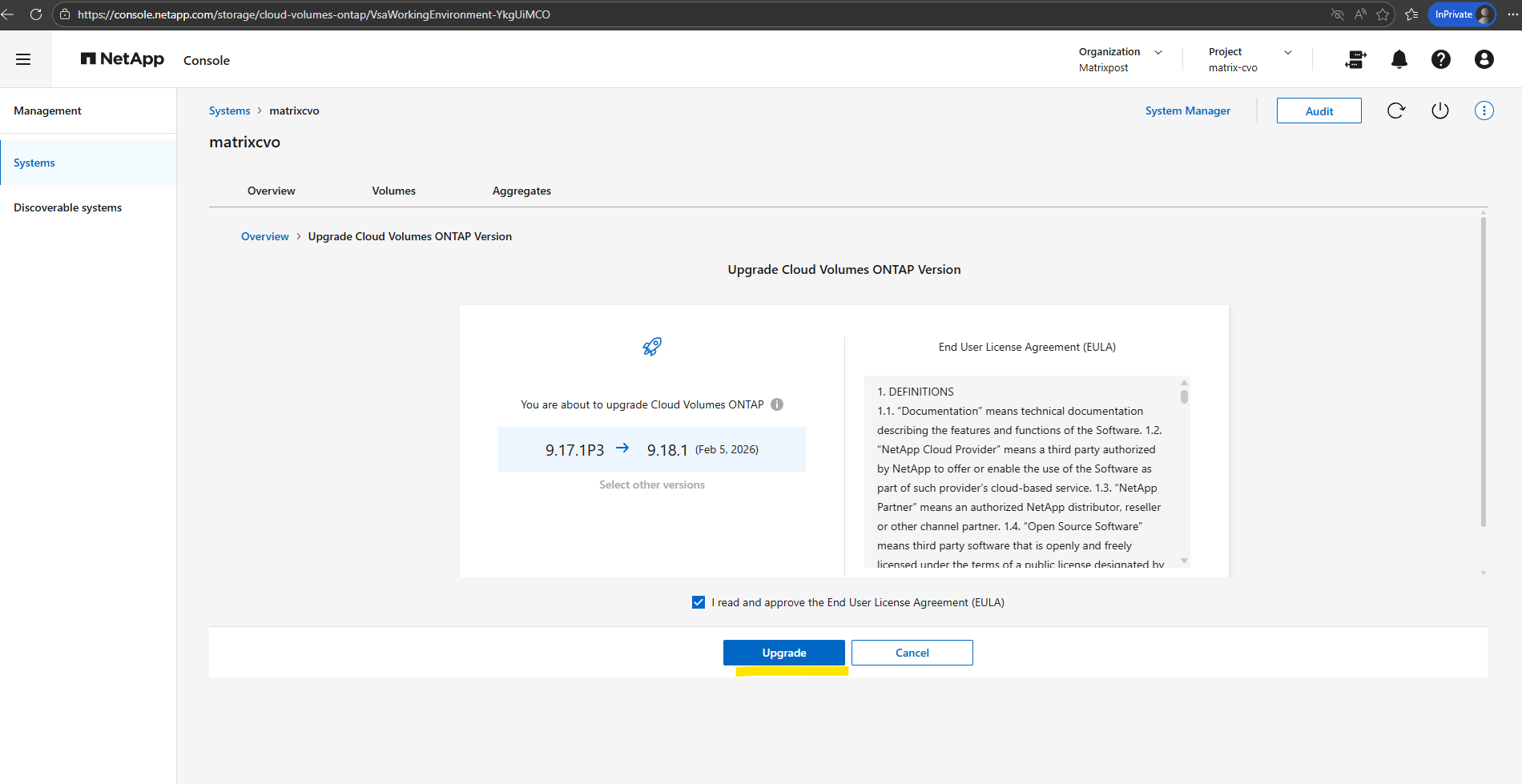
Task: Click the power icon for matrixcvo
Action: click(x=1439, y=111)
